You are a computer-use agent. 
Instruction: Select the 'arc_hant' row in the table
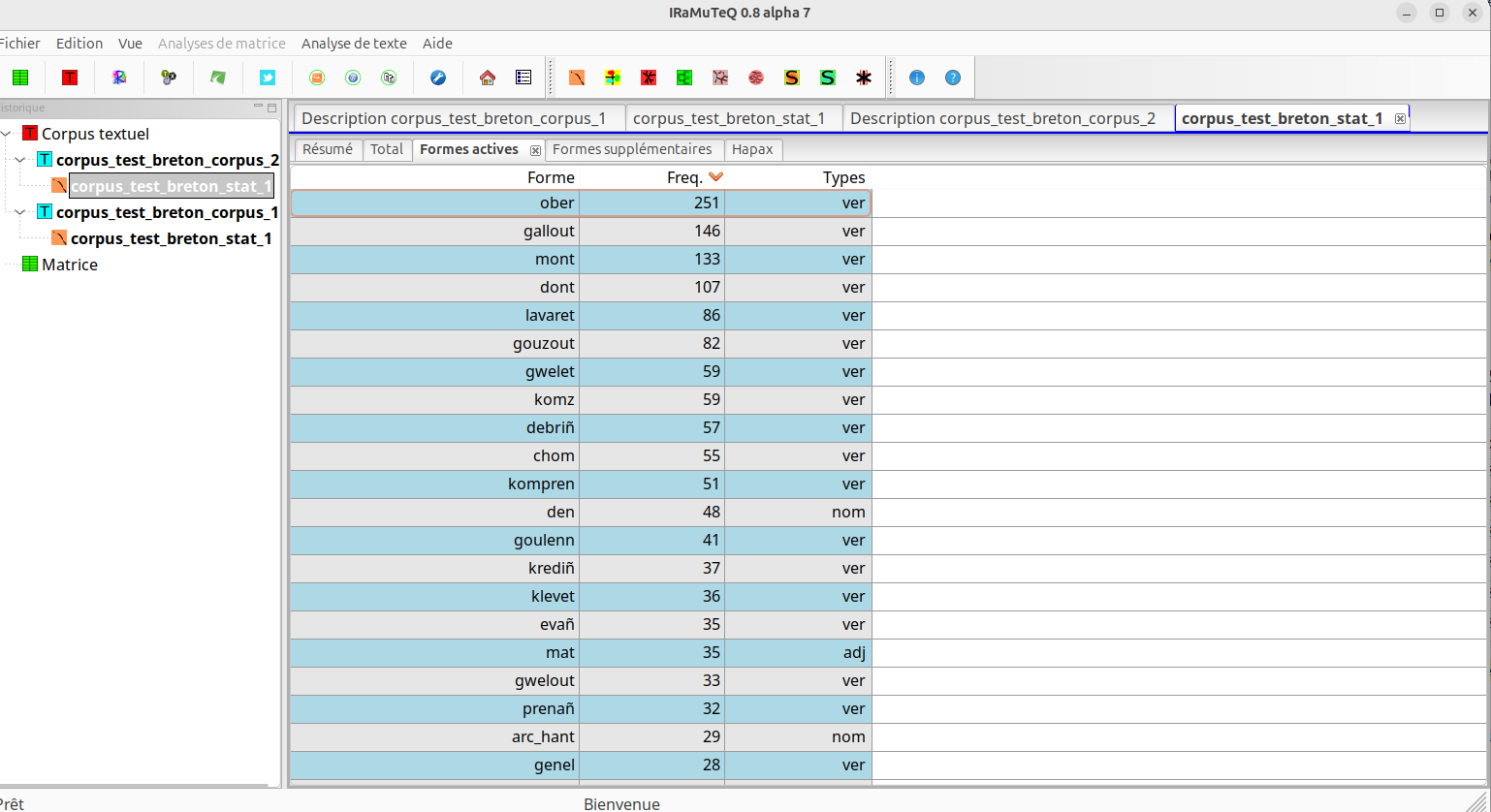(581, 736)
